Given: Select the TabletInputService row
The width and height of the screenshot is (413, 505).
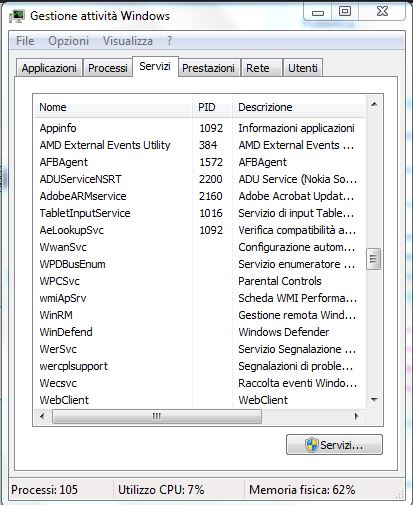Looking at the screenshot, I should [x=200, y=213].
